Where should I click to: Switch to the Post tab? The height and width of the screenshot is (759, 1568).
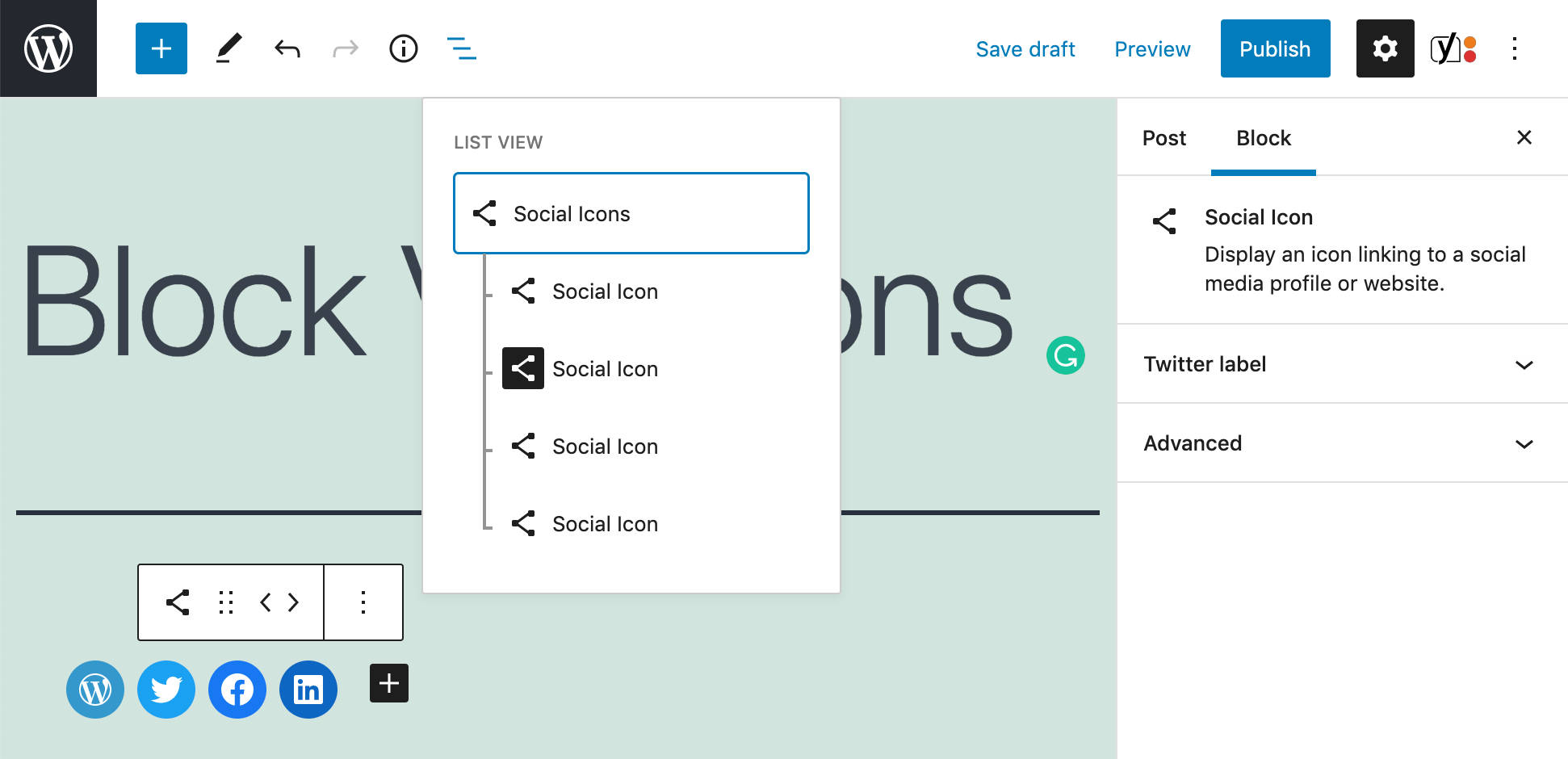click(1163, 137)
